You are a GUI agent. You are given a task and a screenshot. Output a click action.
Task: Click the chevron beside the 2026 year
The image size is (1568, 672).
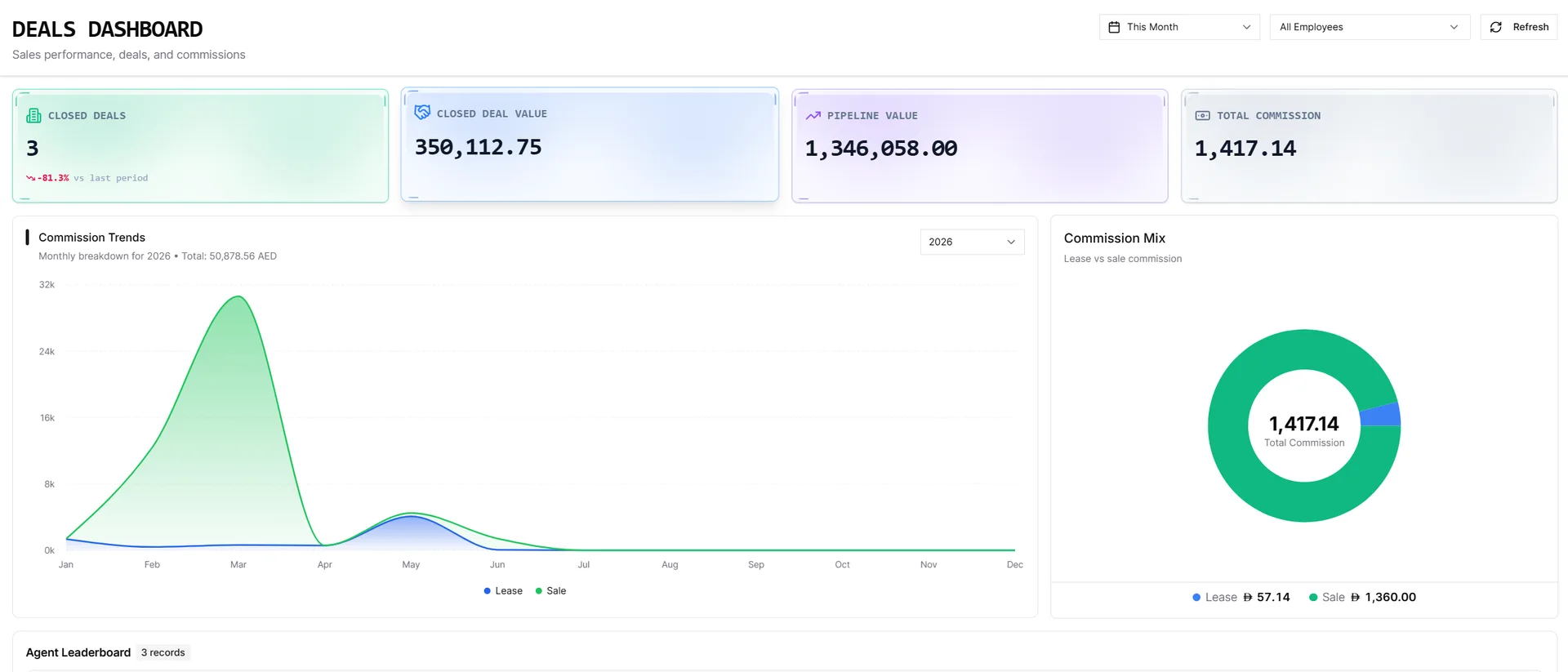pyautogui.click(x=1011, y=242)
